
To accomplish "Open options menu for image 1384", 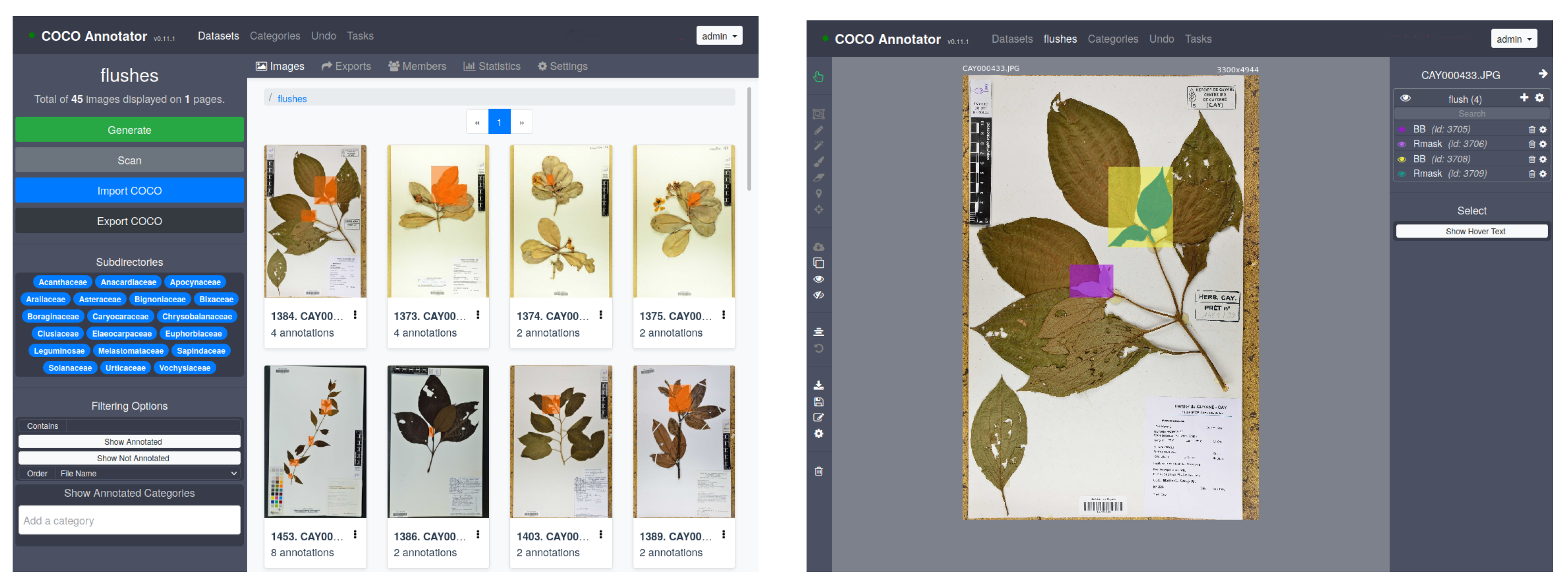I will (x=355, y=315).
